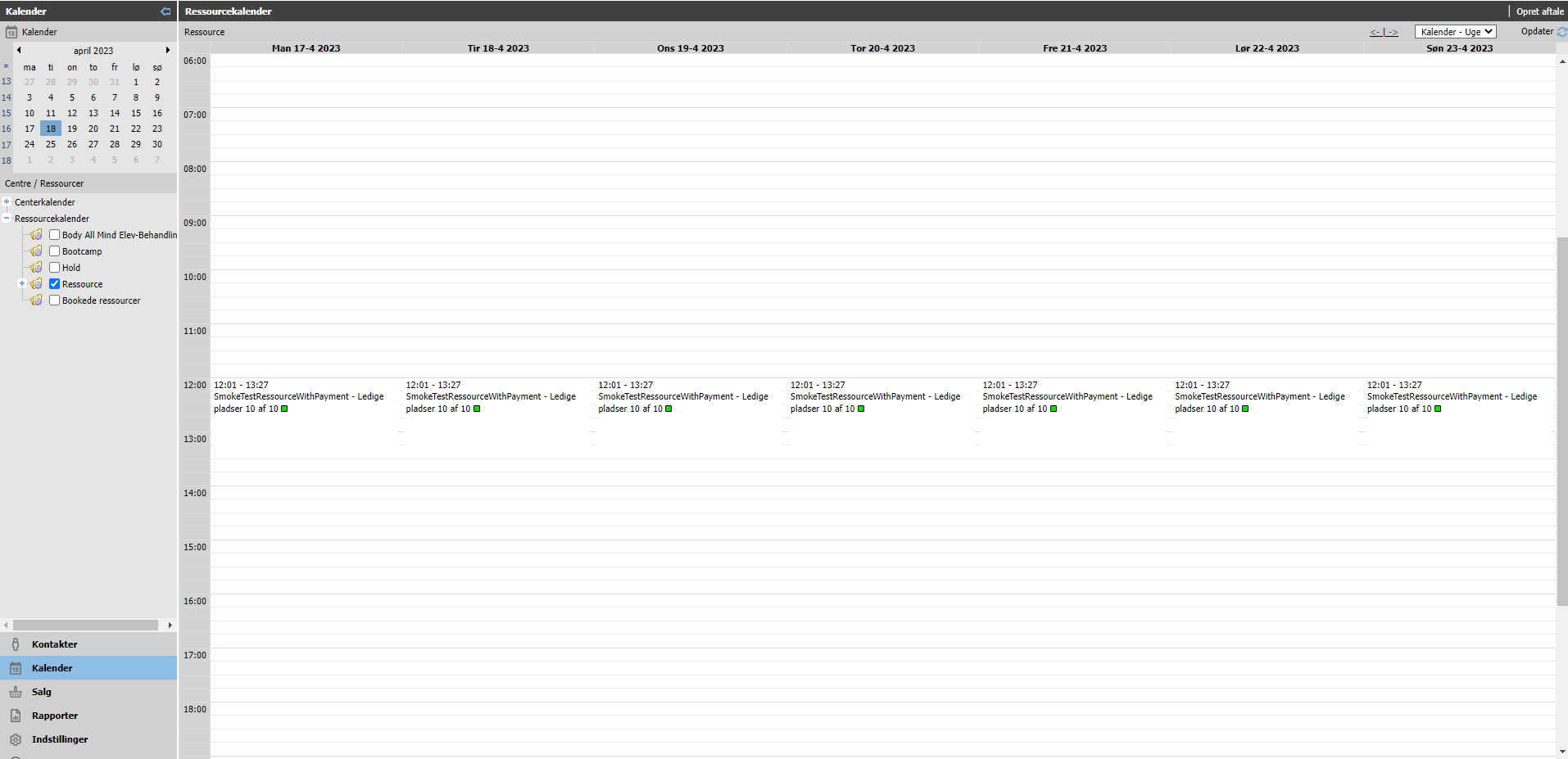Click the week-select icon above week numbers
Viewport: 1568px width, 759px height.
click(x=7, y=67)
